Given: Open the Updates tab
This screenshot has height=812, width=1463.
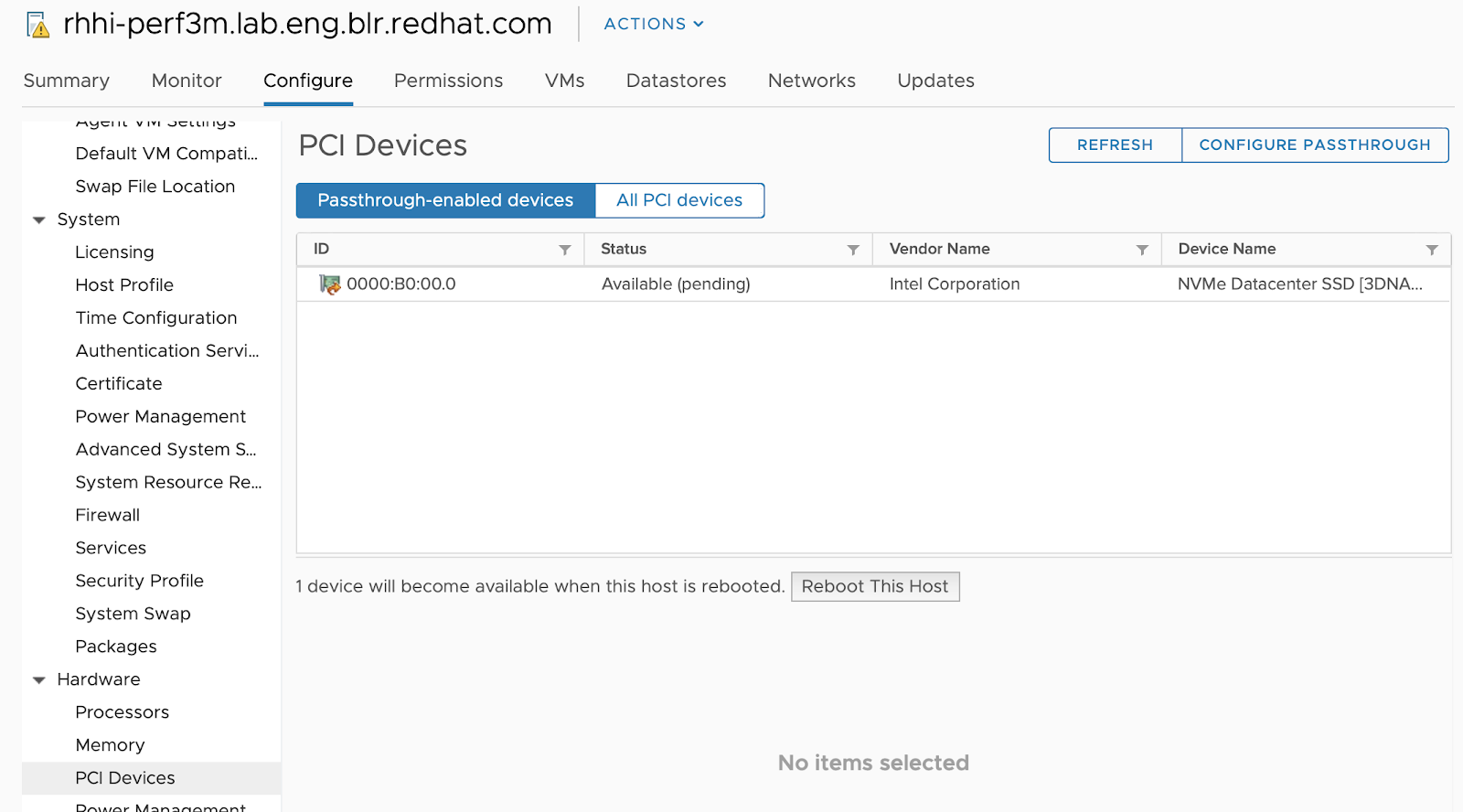Looking at the screenshot, I should [x=936, y=80].
